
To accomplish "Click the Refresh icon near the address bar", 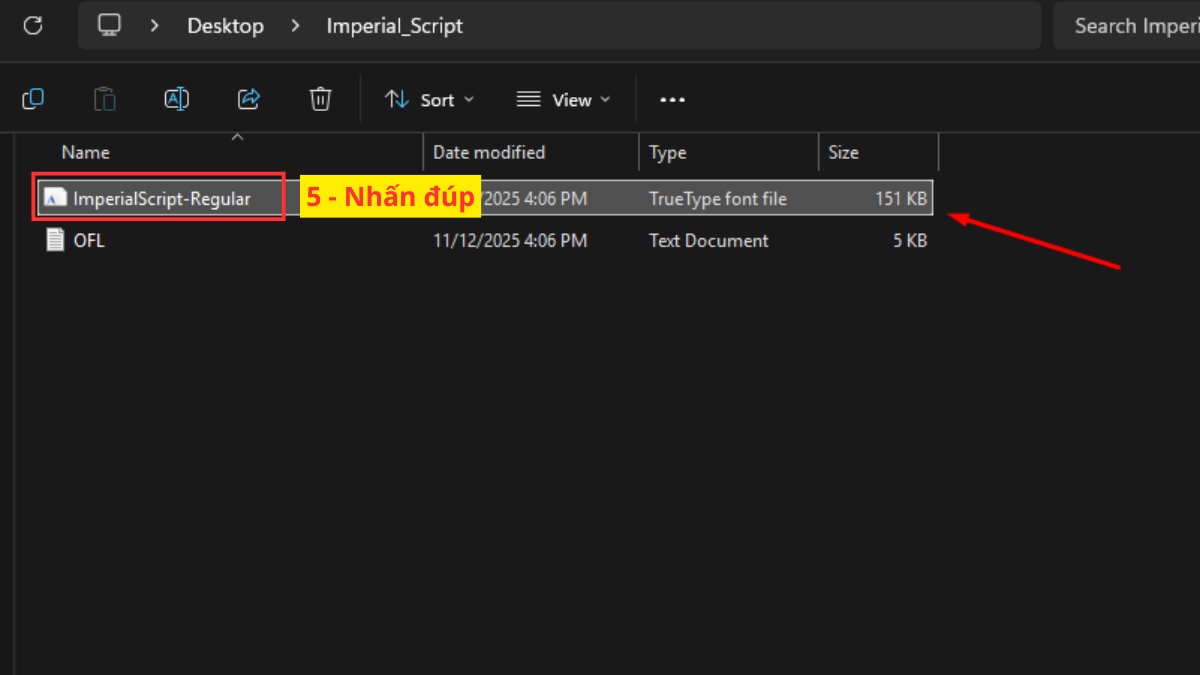I will 33,25.
